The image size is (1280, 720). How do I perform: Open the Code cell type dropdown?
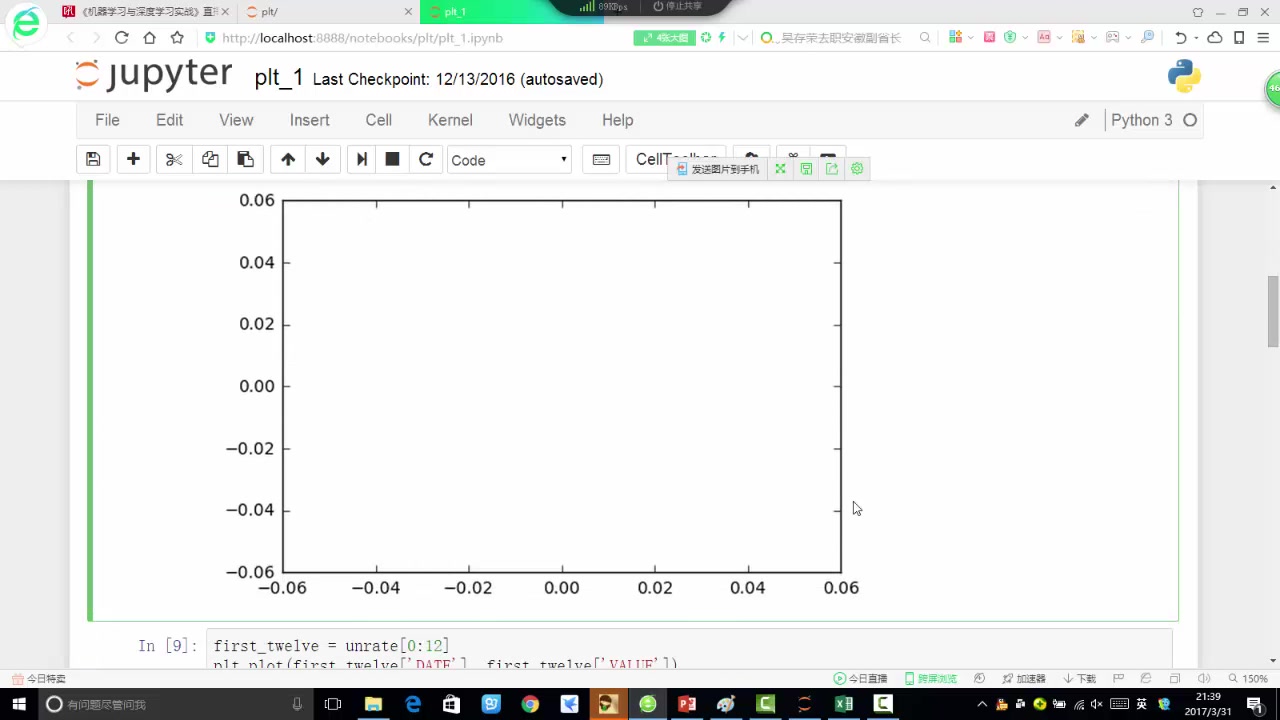508,160
